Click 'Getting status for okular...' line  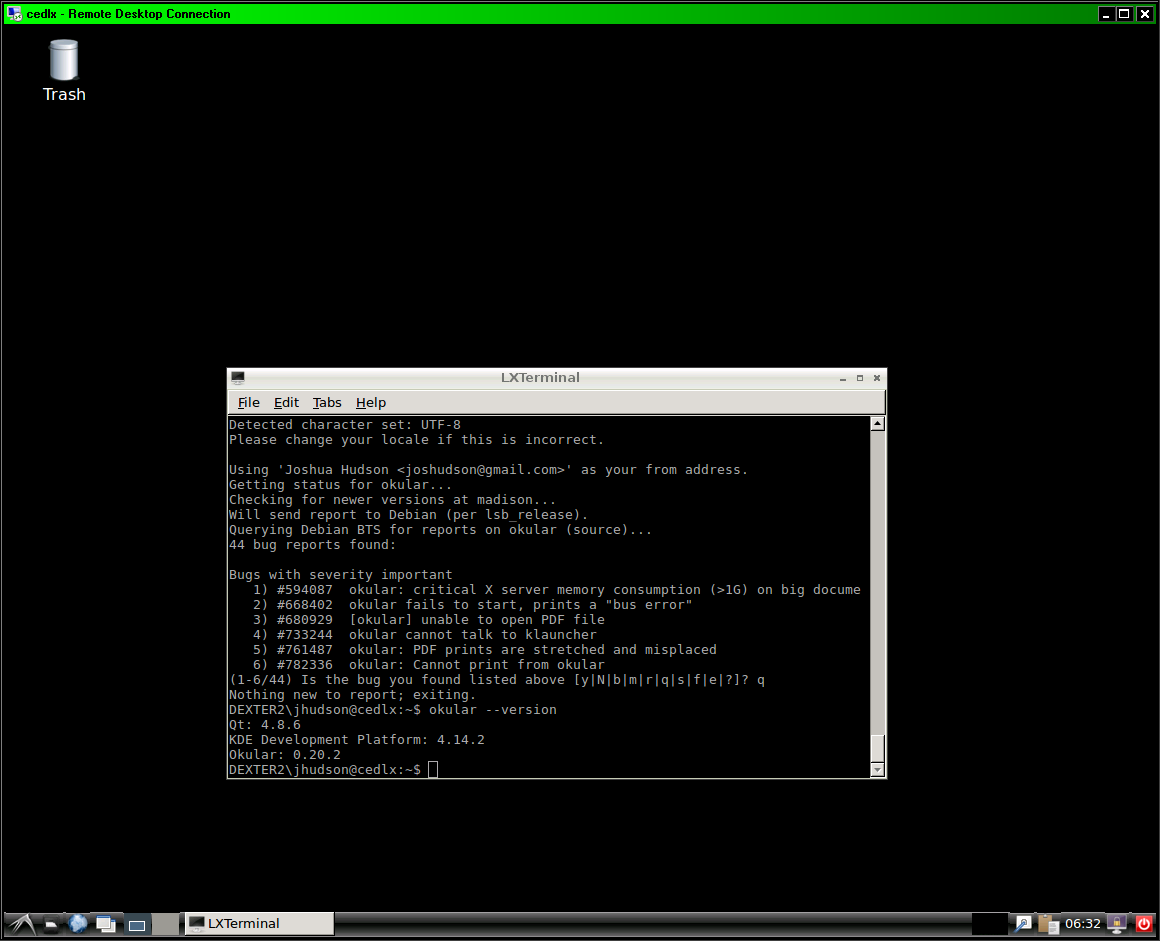tap(340, 485)
